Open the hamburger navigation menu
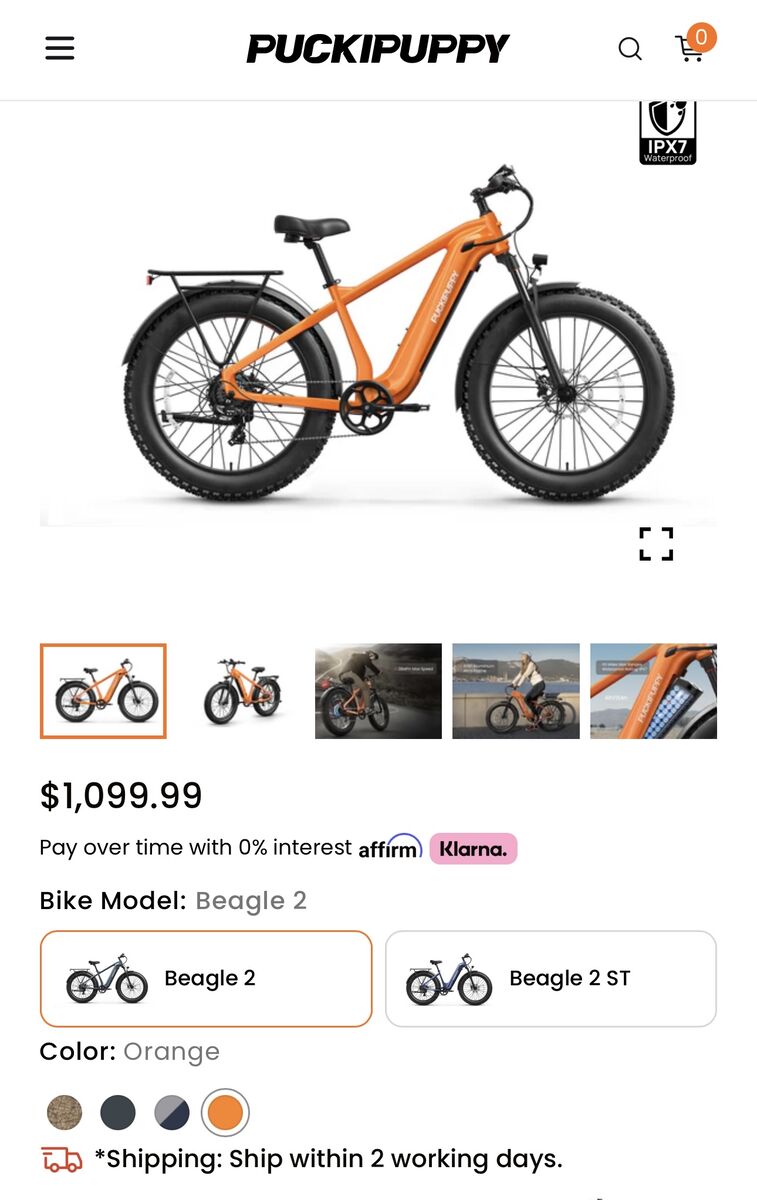 (60, 48)
